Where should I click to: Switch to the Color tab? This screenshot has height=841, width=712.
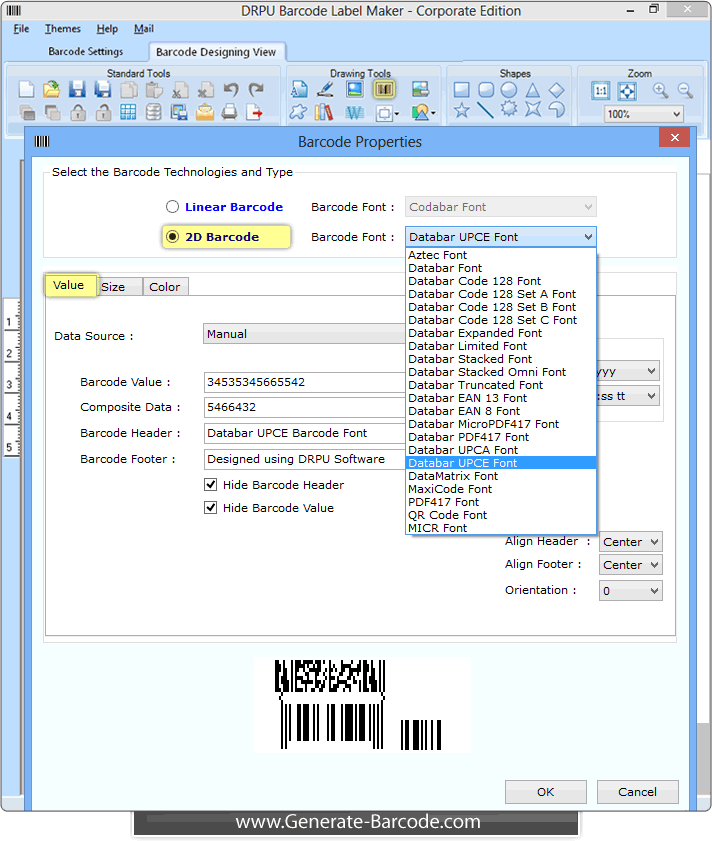coord(165,287)
